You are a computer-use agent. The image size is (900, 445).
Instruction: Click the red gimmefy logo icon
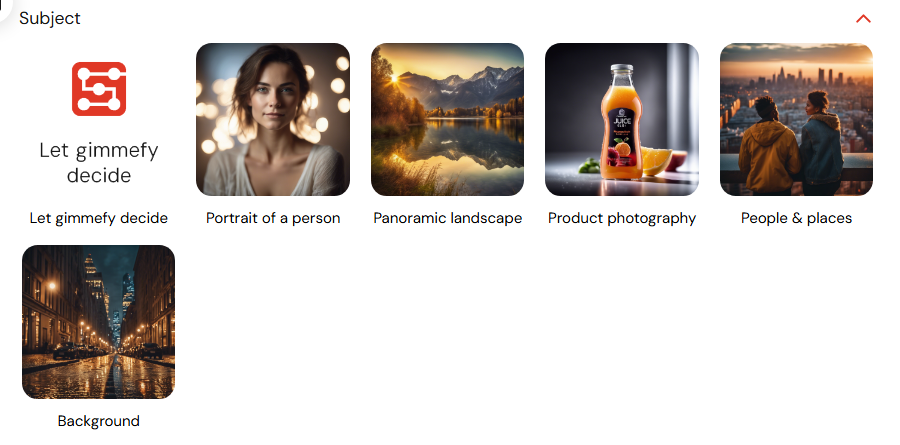(99, 89)
